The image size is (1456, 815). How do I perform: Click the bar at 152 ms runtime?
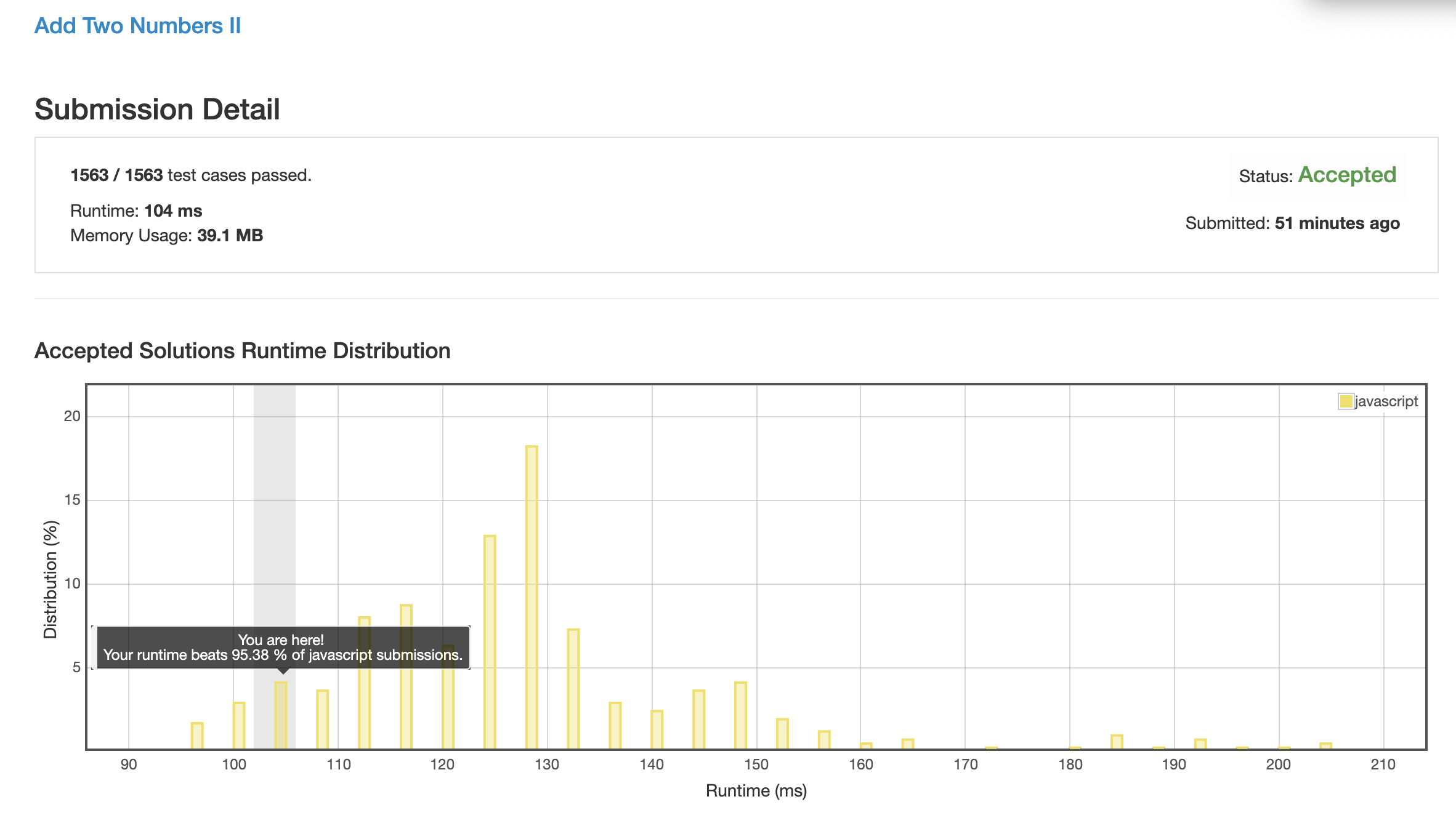coord(782,734)
